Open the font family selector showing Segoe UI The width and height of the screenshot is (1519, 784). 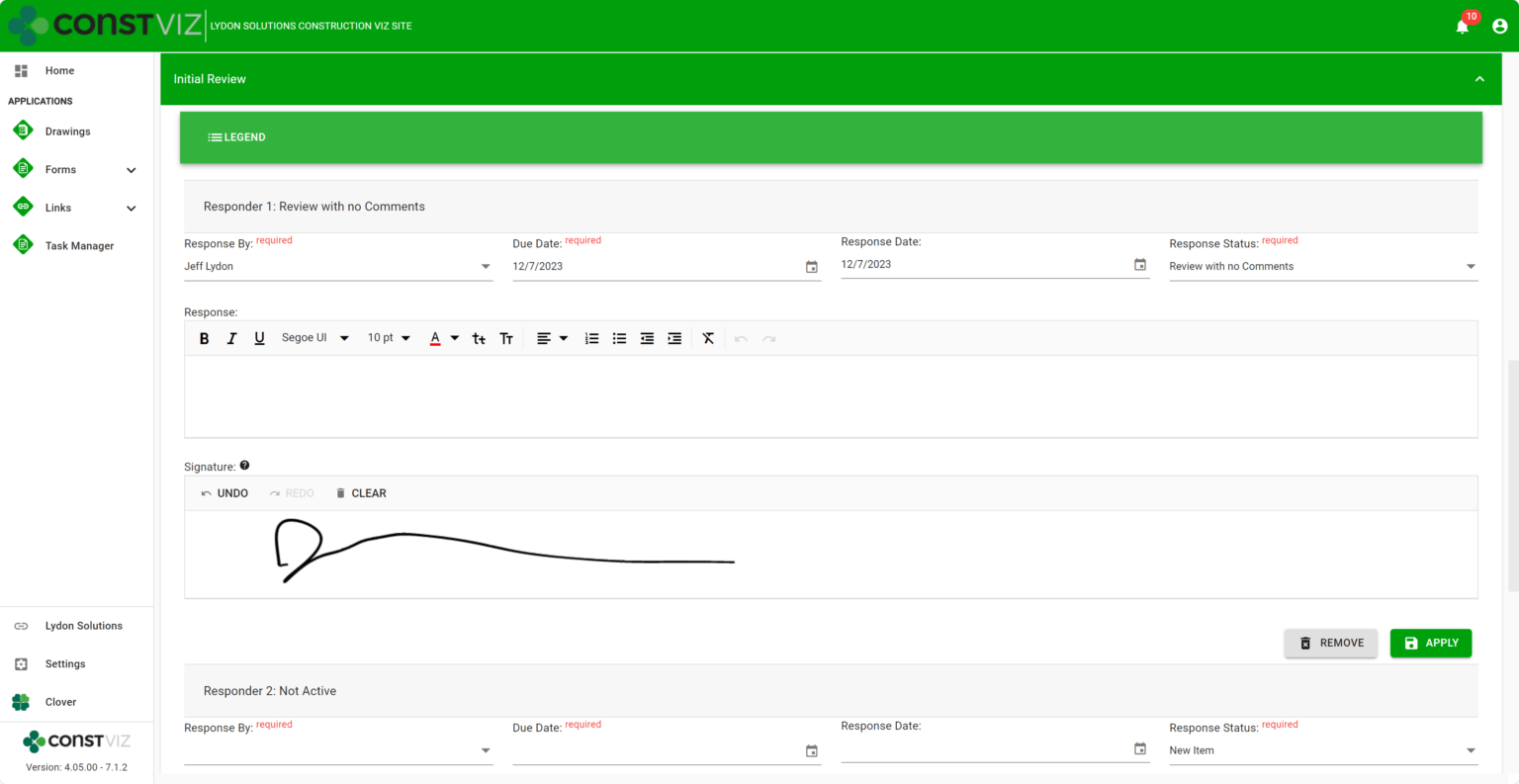[315, 337]
